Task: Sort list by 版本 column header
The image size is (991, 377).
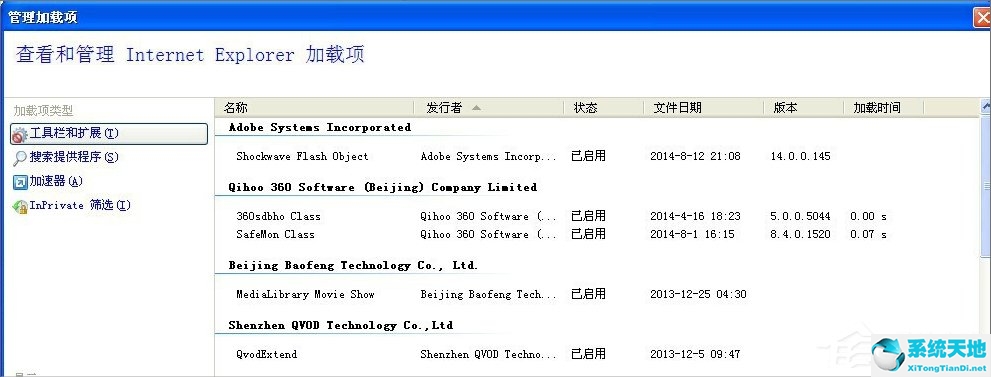Action: point(803,108)
